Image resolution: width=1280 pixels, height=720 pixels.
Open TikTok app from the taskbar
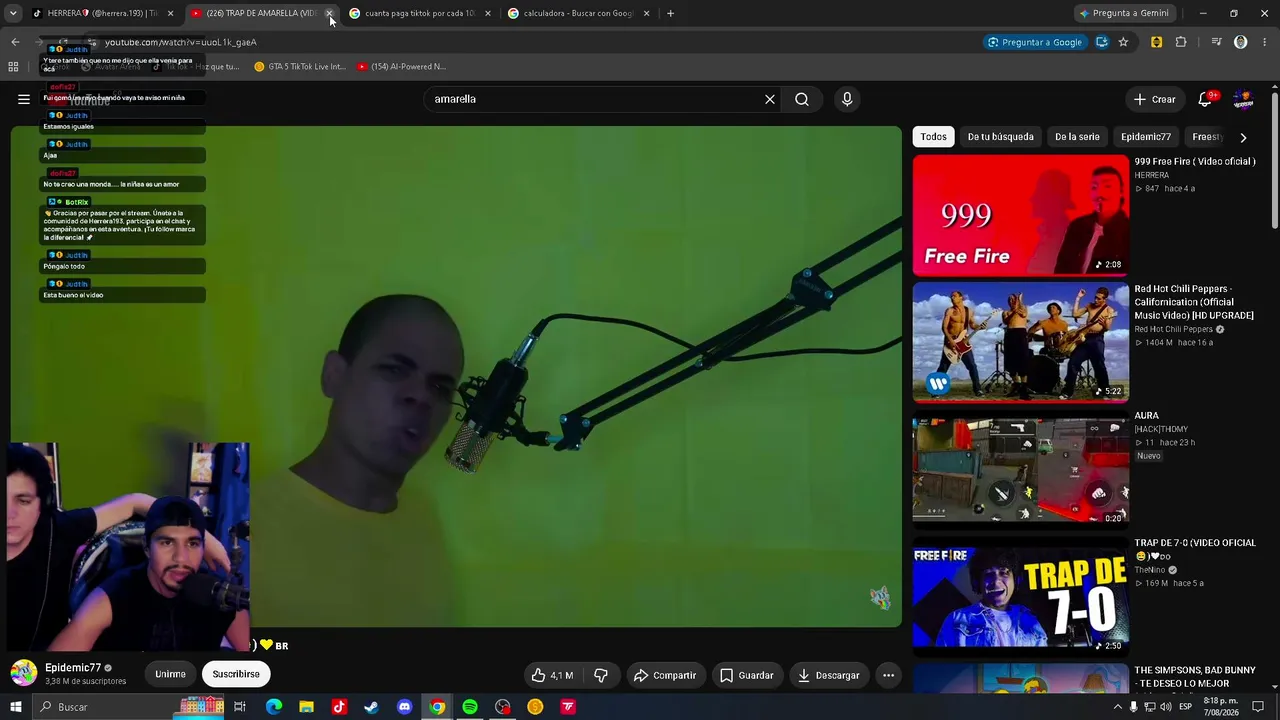339,707
